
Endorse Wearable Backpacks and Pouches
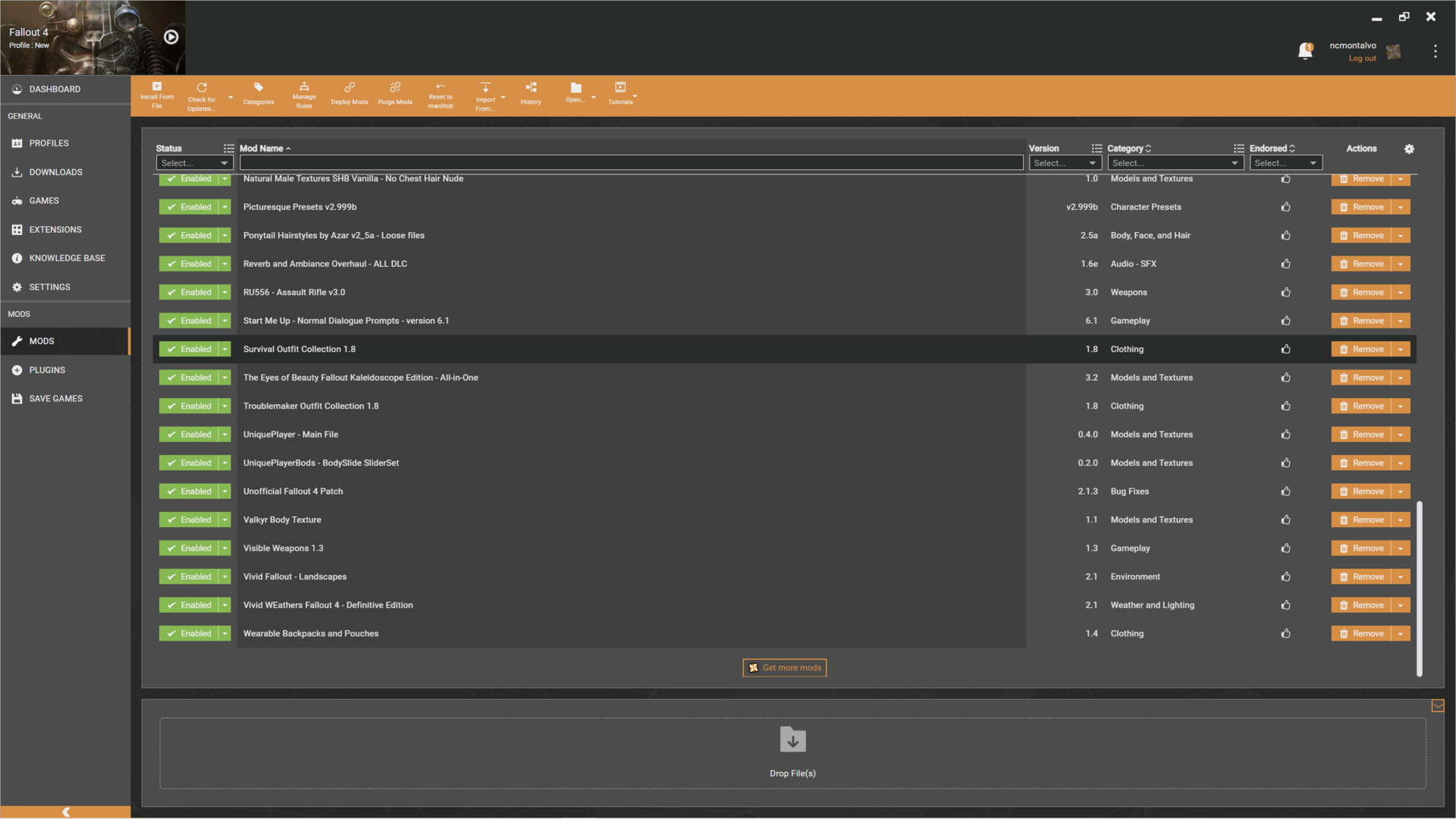(x=1286, y=633)
